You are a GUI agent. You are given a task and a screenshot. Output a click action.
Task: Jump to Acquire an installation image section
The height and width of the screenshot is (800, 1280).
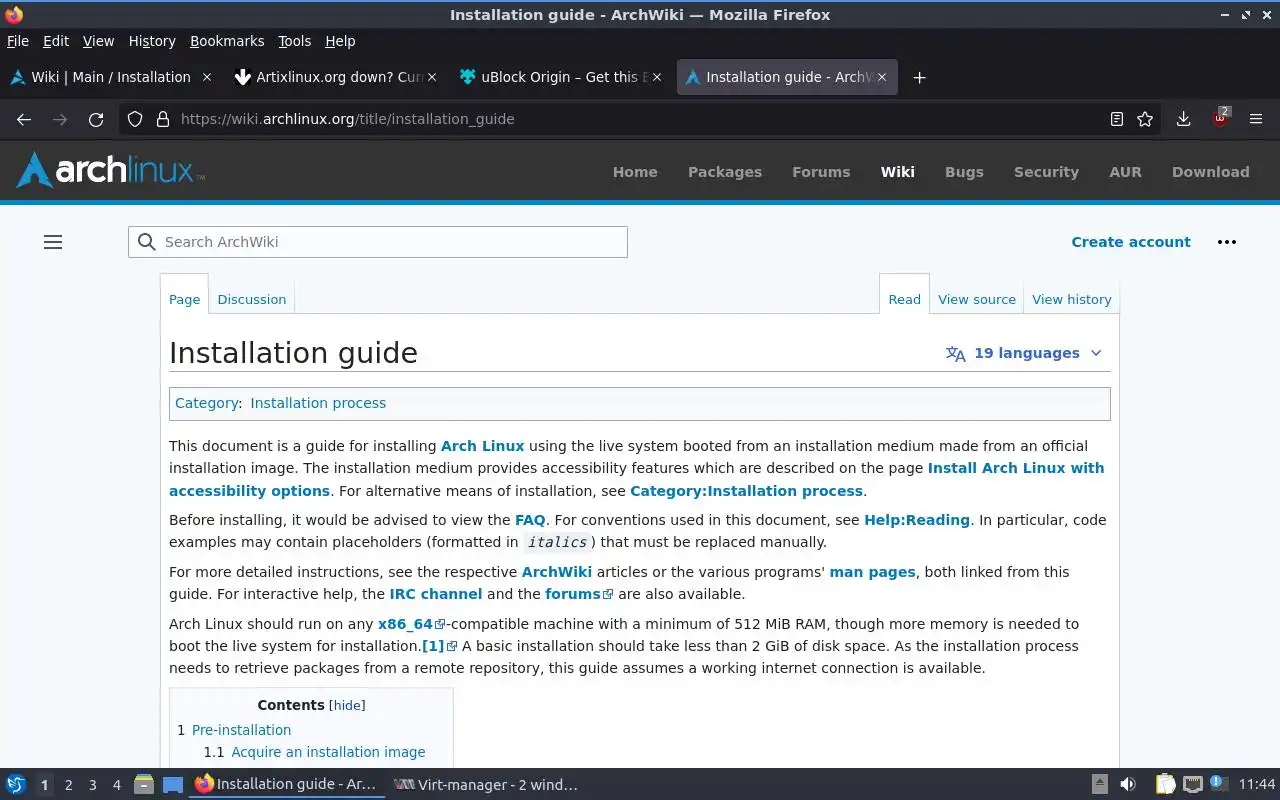click(328, 752)
